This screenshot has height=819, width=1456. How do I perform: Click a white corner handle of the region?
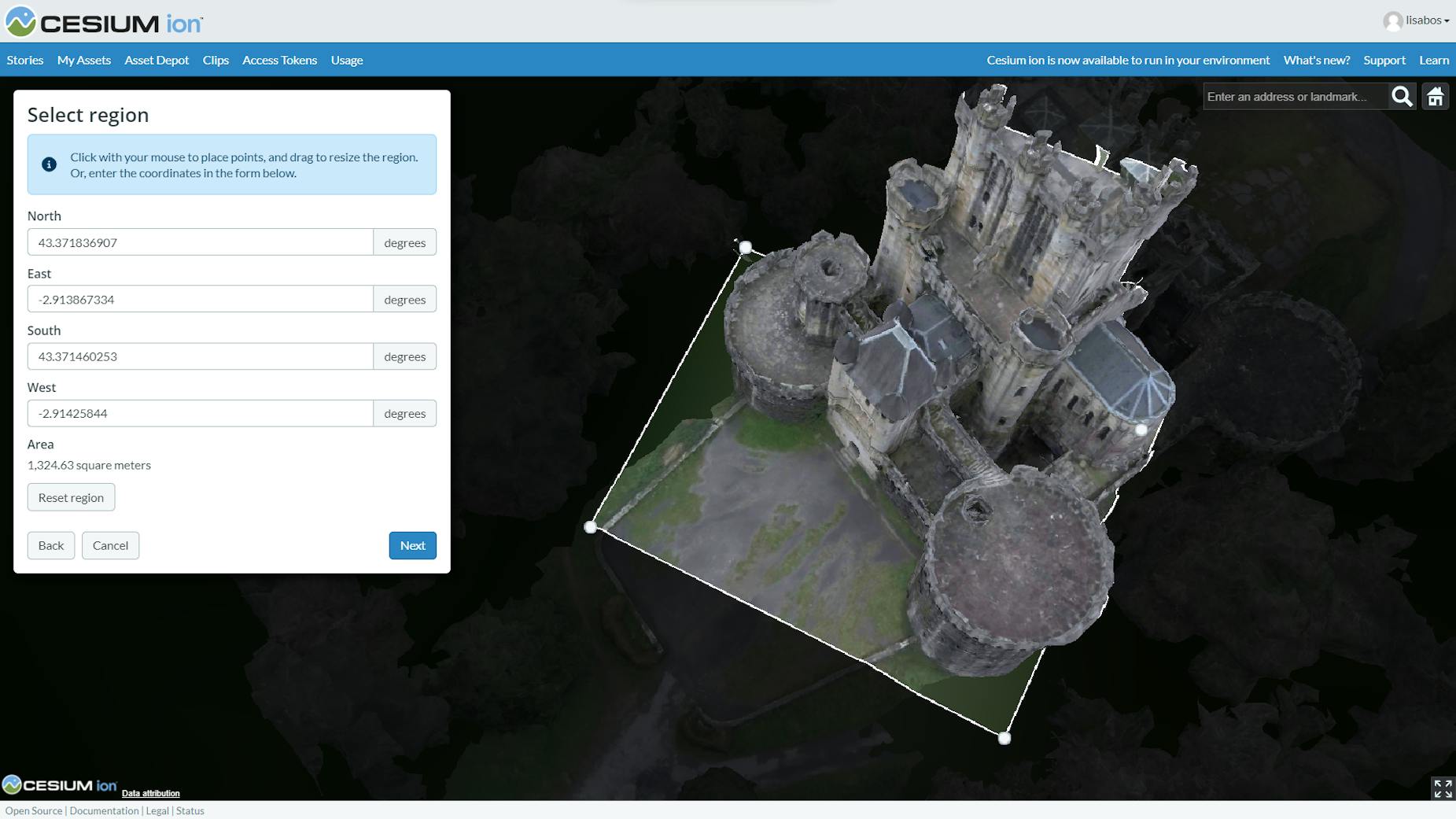click(x=591, y=527)
